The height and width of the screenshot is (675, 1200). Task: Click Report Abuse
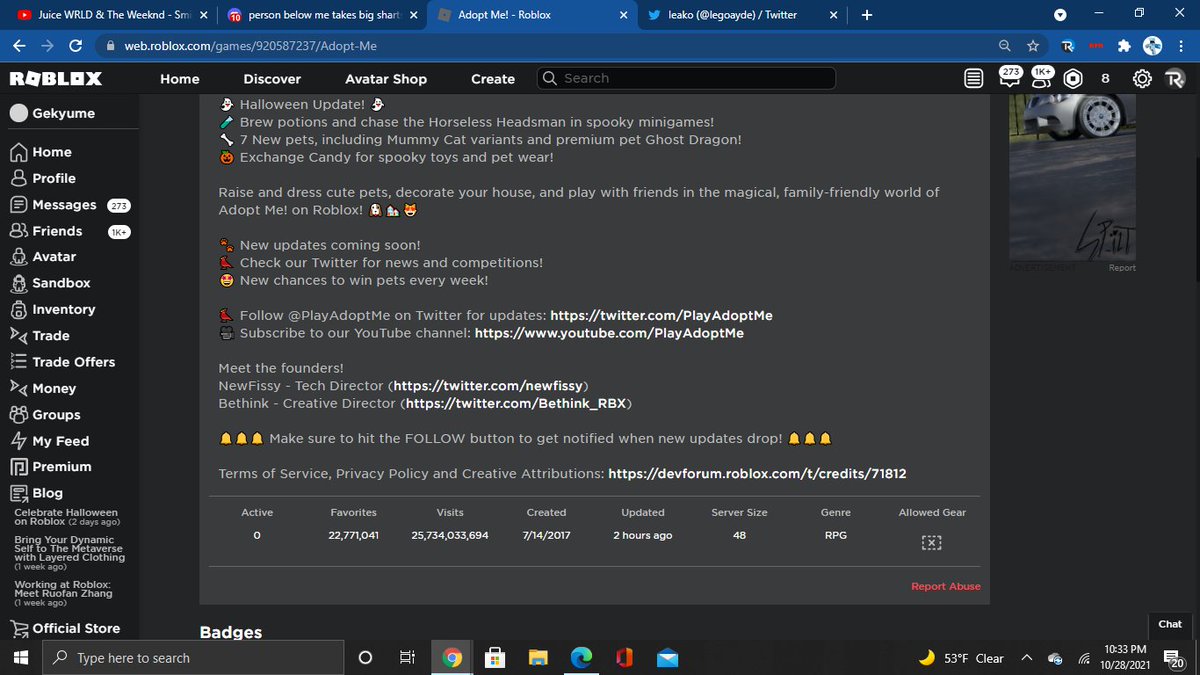tap(946, 586)
